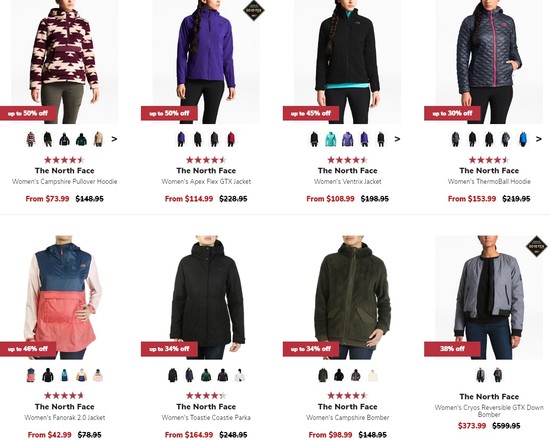Open Women's Apex Flex GTX Jacket link
The image size is (550, 440).
[x=206, y=182]
